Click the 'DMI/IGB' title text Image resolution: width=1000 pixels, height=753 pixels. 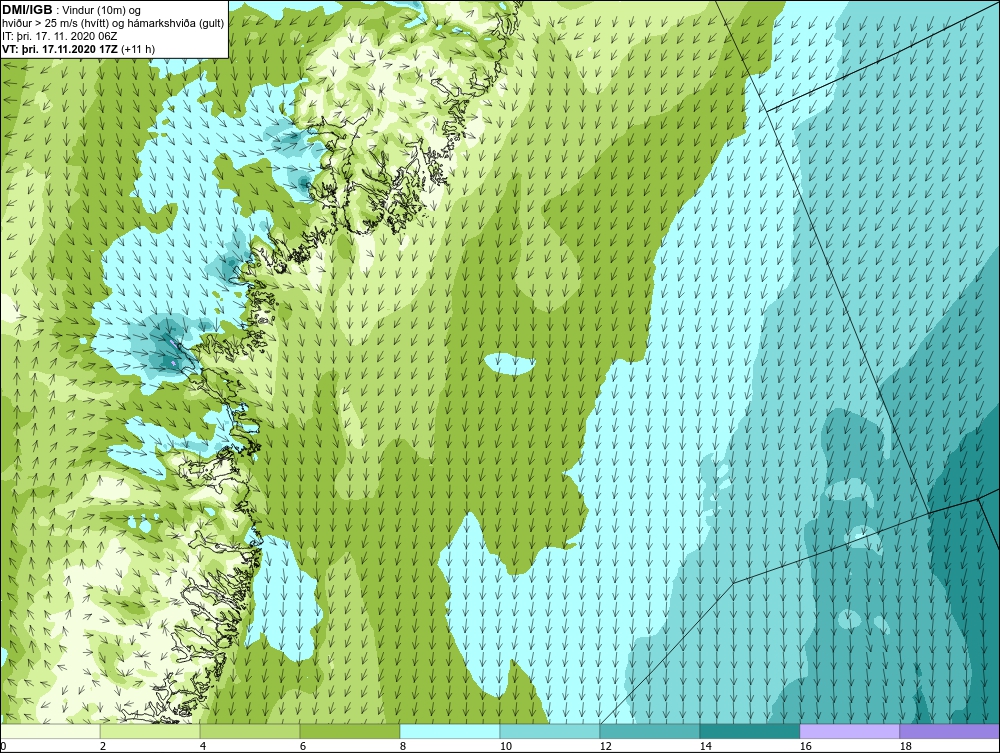point(27,10)
